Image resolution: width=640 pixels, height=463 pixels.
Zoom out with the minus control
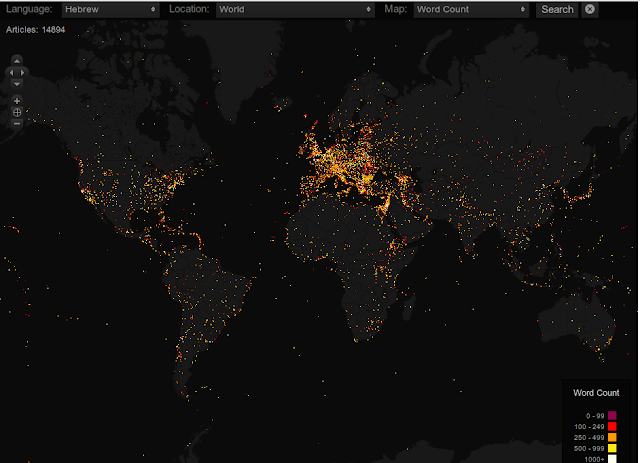[x=17, y=123]
